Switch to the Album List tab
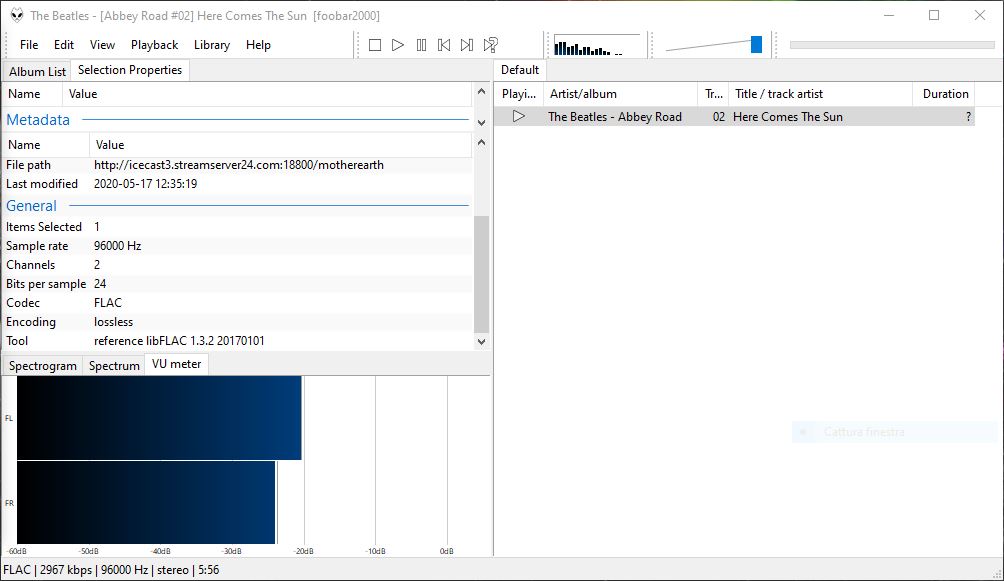1004x581 pixels. [37, 71]
